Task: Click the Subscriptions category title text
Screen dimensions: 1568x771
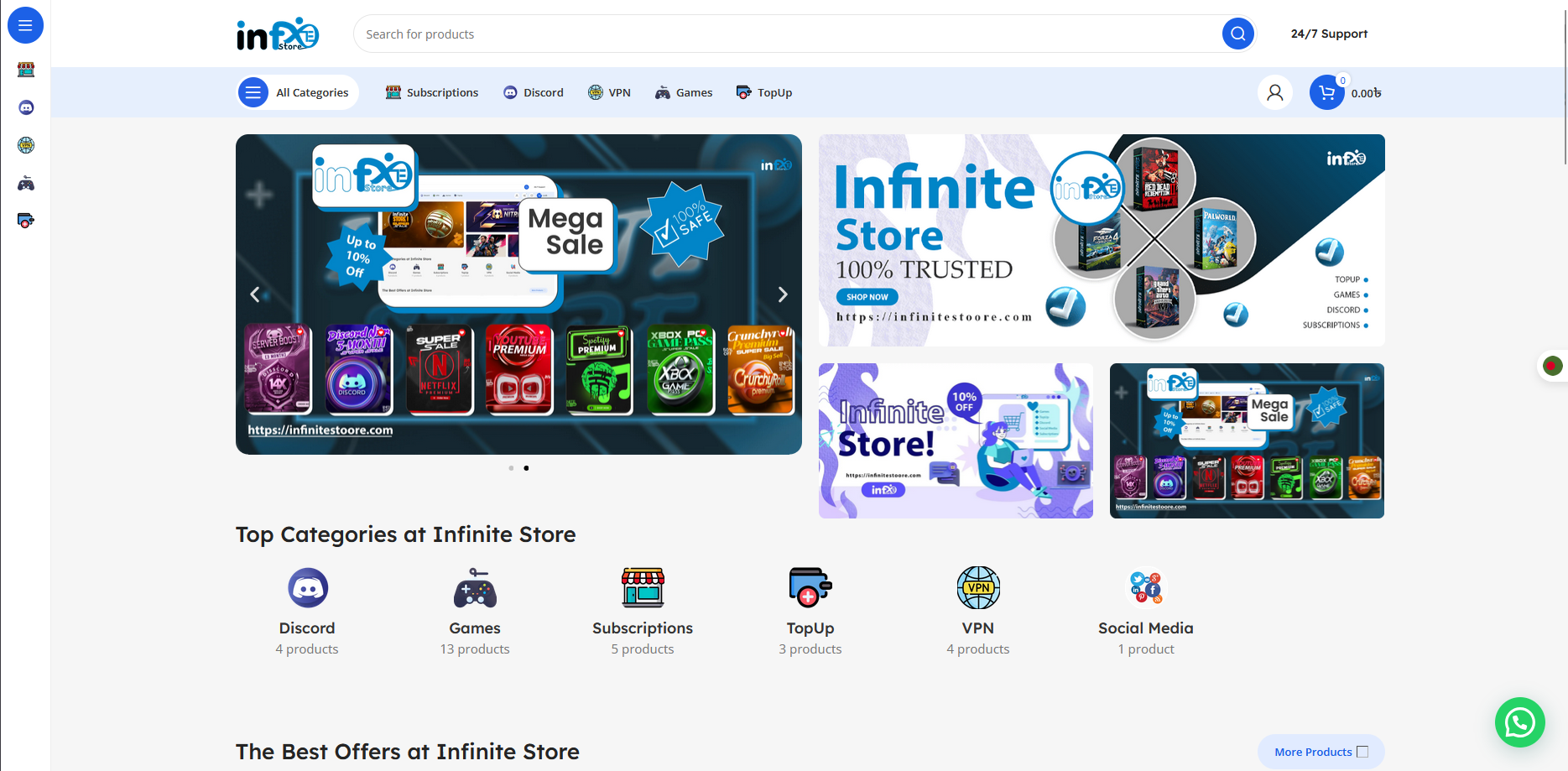Action: pyautogui.click(x=643, y=628)
